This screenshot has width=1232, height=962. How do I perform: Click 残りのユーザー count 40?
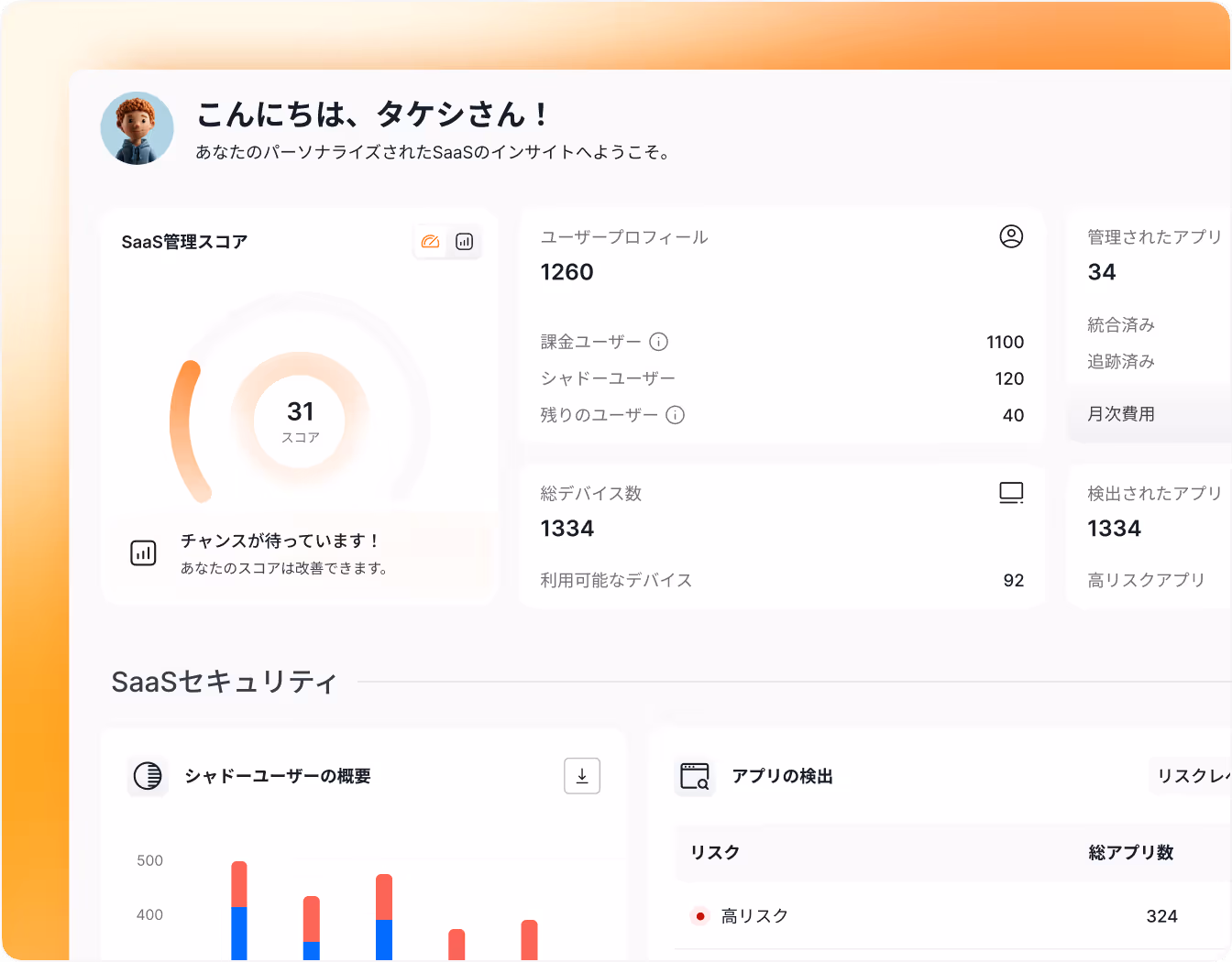[x=1013, y=415]
